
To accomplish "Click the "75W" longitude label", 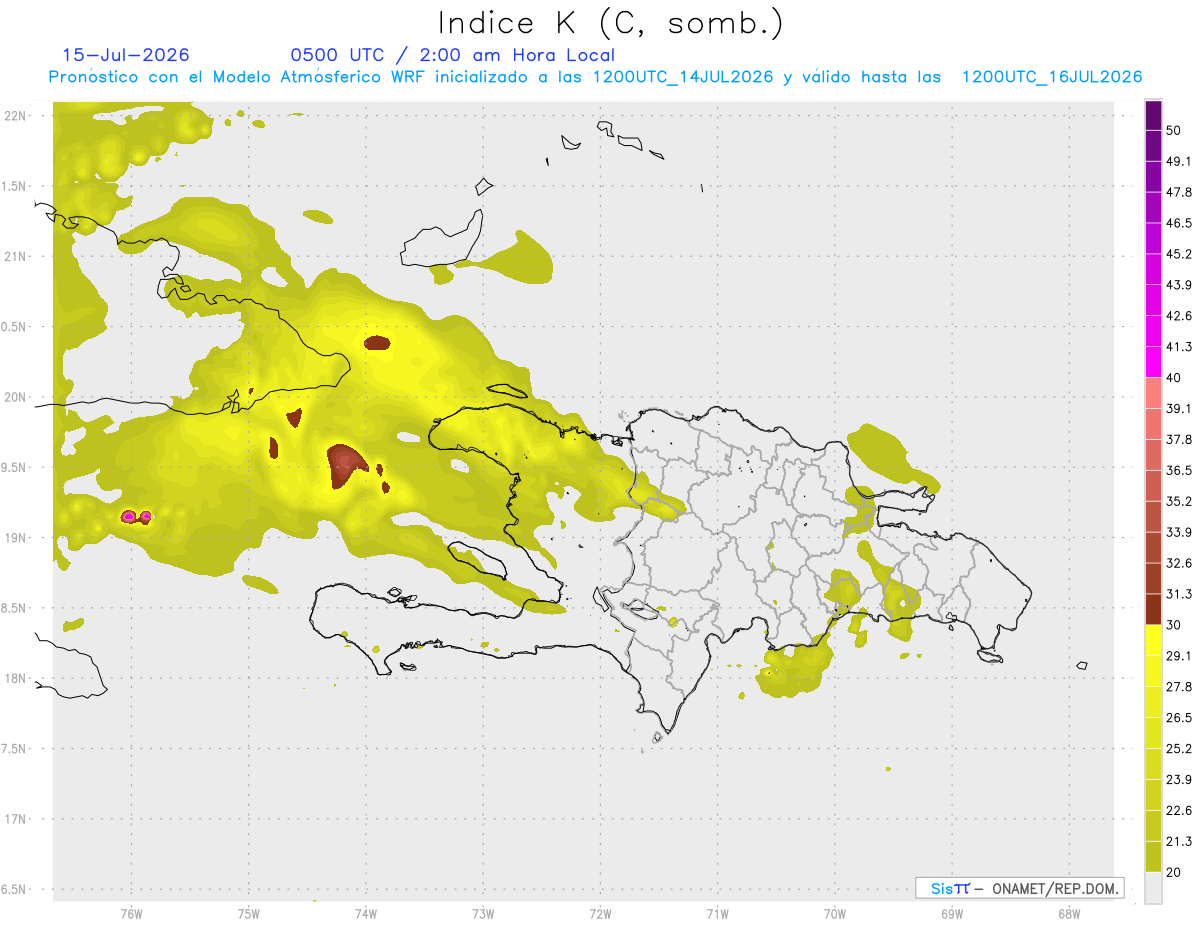I will coord(248,913).
